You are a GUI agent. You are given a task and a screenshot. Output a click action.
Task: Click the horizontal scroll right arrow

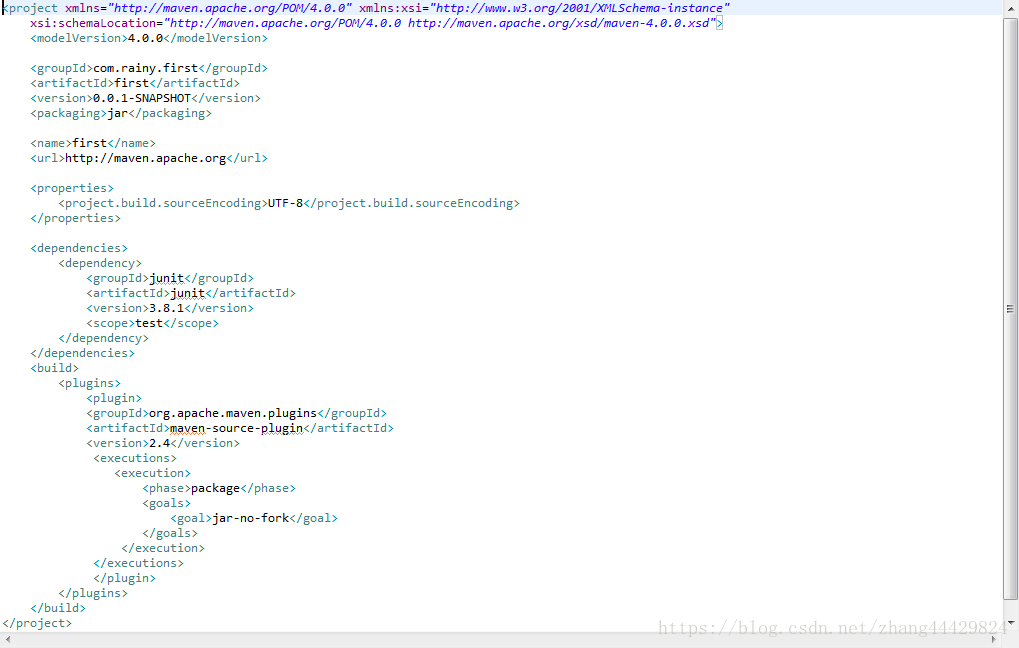pyautogui.click(x=993, y=640)
